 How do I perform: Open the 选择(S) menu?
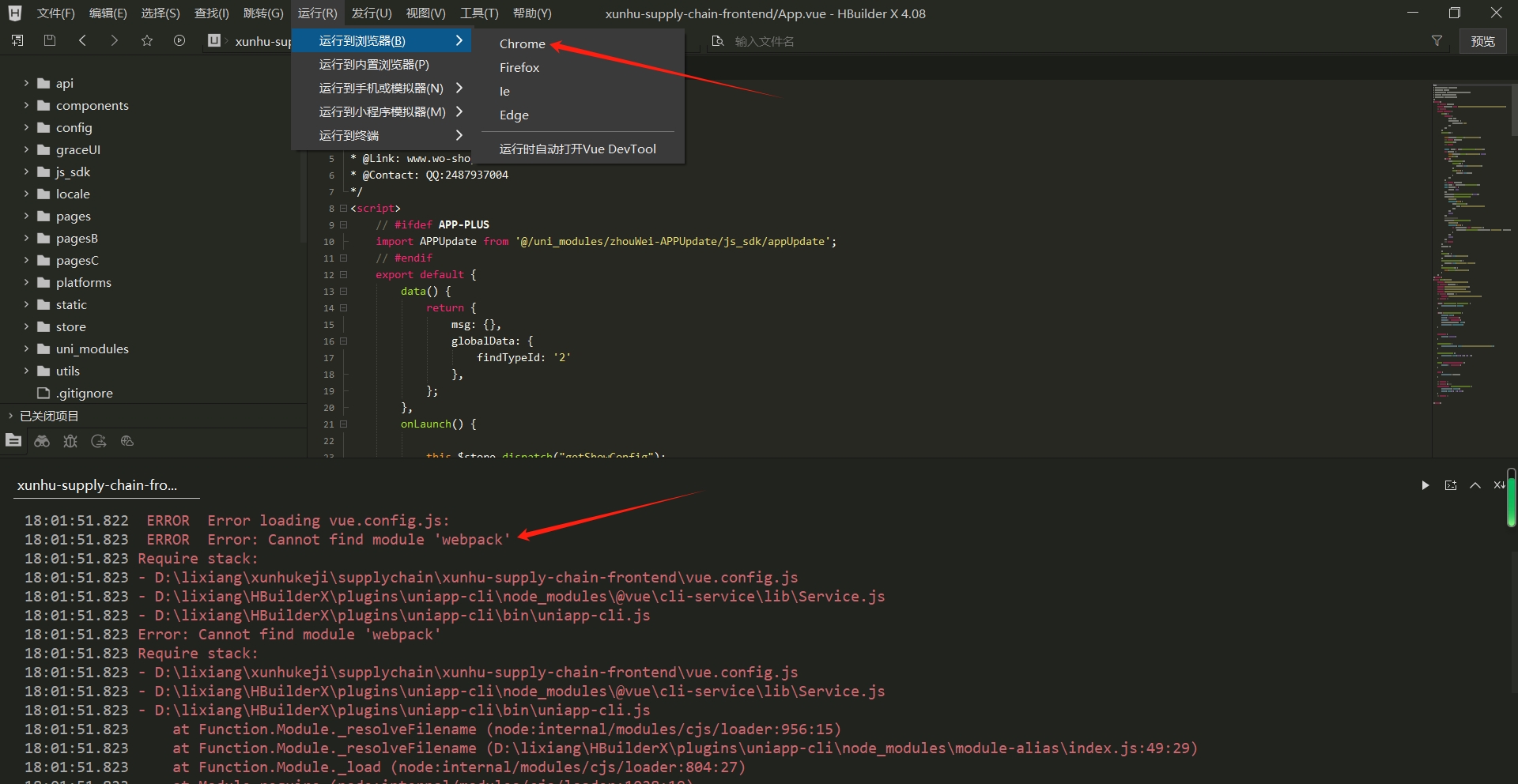160,13
